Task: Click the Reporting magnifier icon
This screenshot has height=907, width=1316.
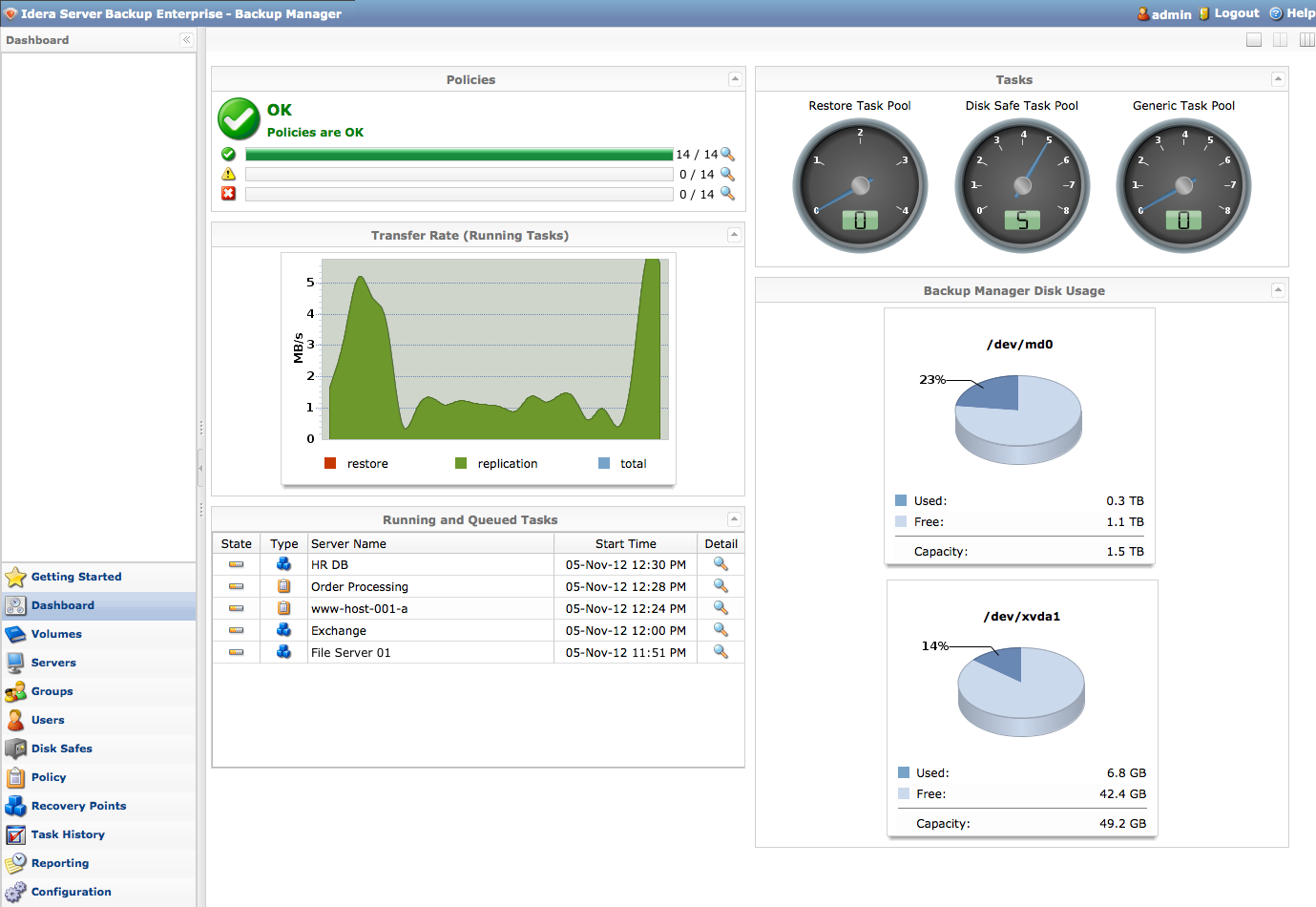Action: (15, 863)
